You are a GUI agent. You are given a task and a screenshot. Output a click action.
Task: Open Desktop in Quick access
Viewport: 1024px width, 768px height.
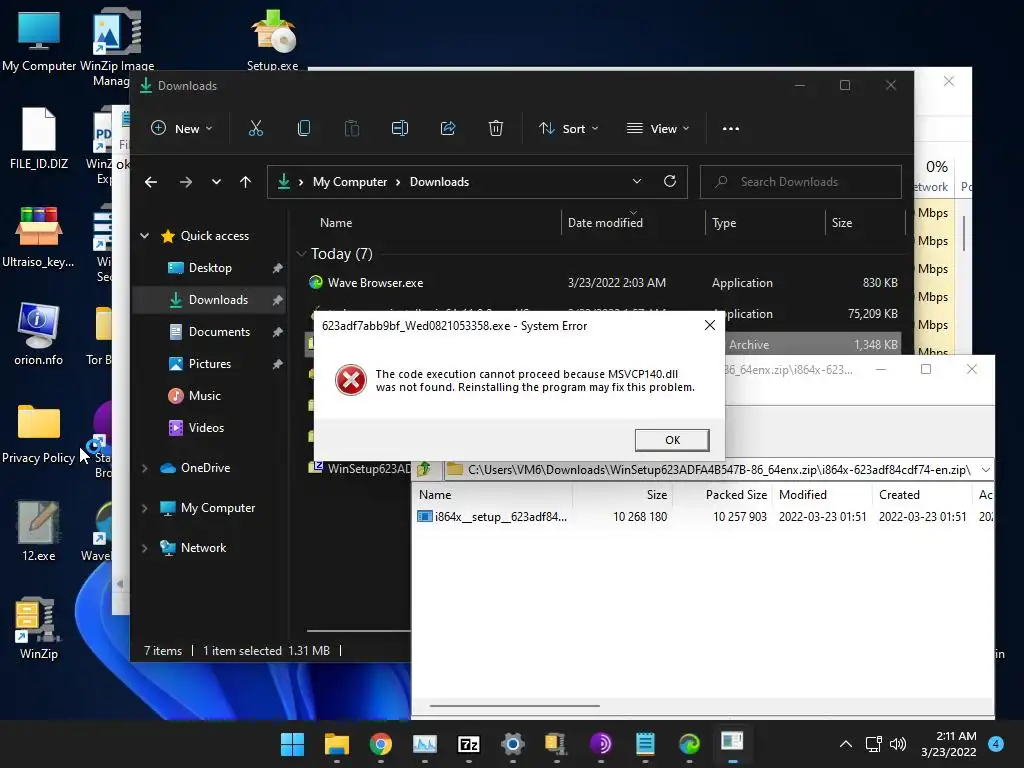[210, 268]
